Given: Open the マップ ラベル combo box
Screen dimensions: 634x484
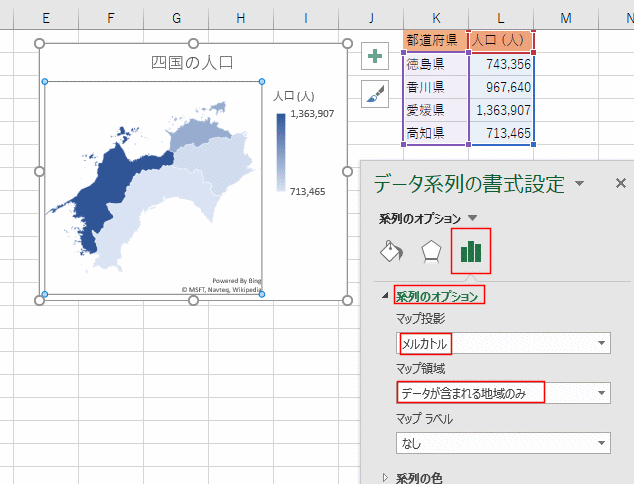Looking at the screenshot, I should point(503,442).
